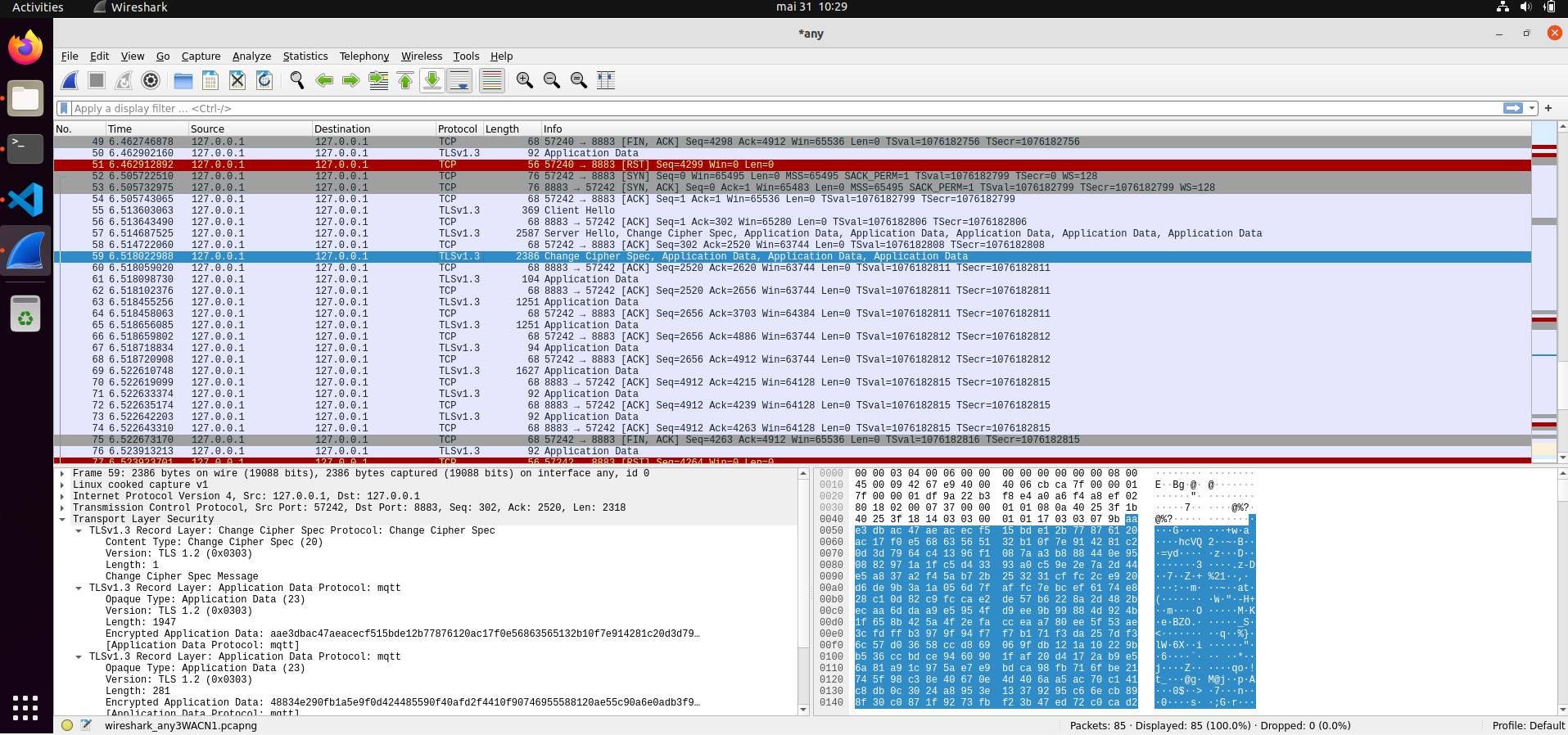1568x735 pixels.
Task: Select packet 52 SYN row
Action: click(792, 176)
